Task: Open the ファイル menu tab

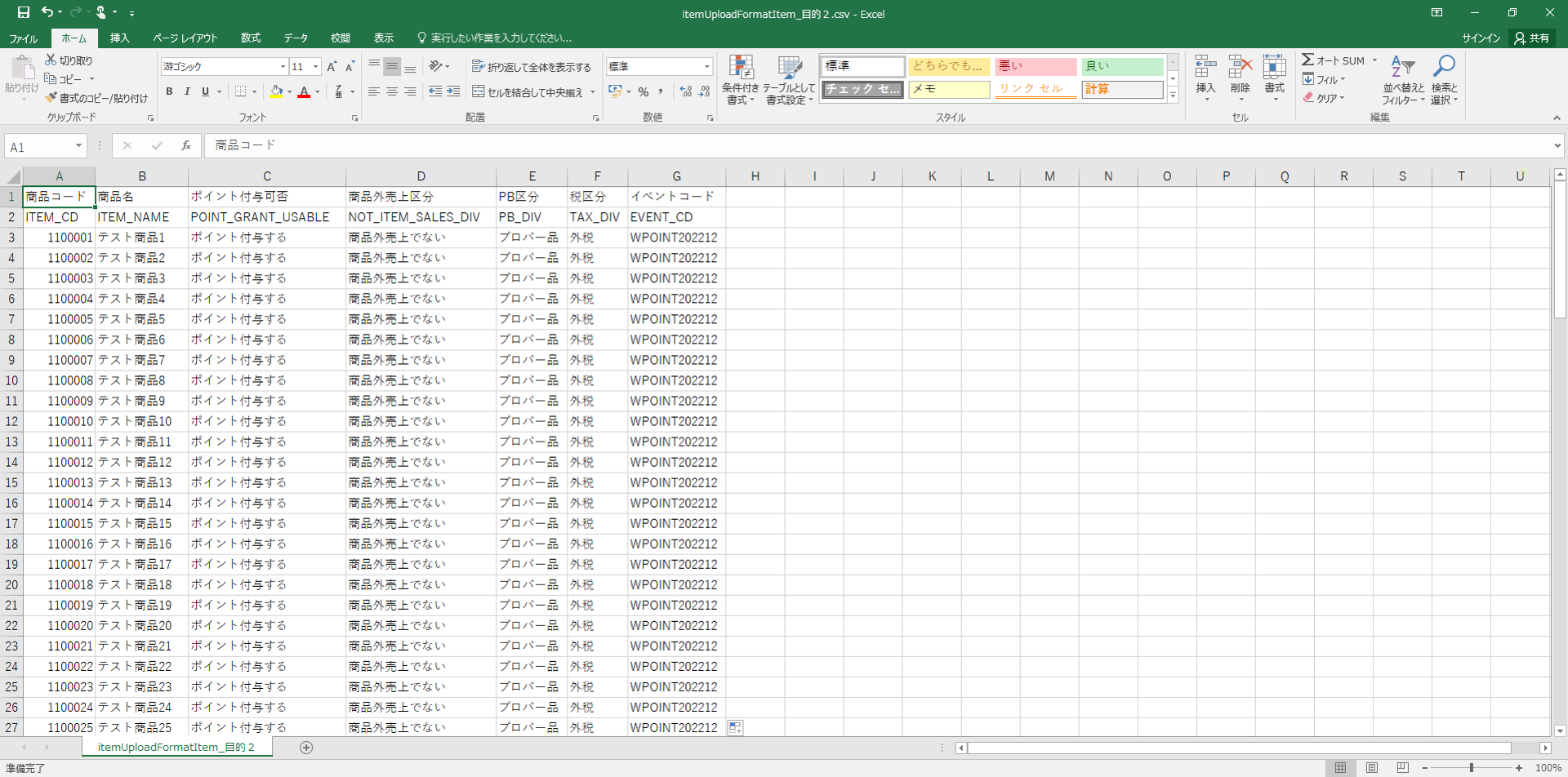Action: [23, 38]
